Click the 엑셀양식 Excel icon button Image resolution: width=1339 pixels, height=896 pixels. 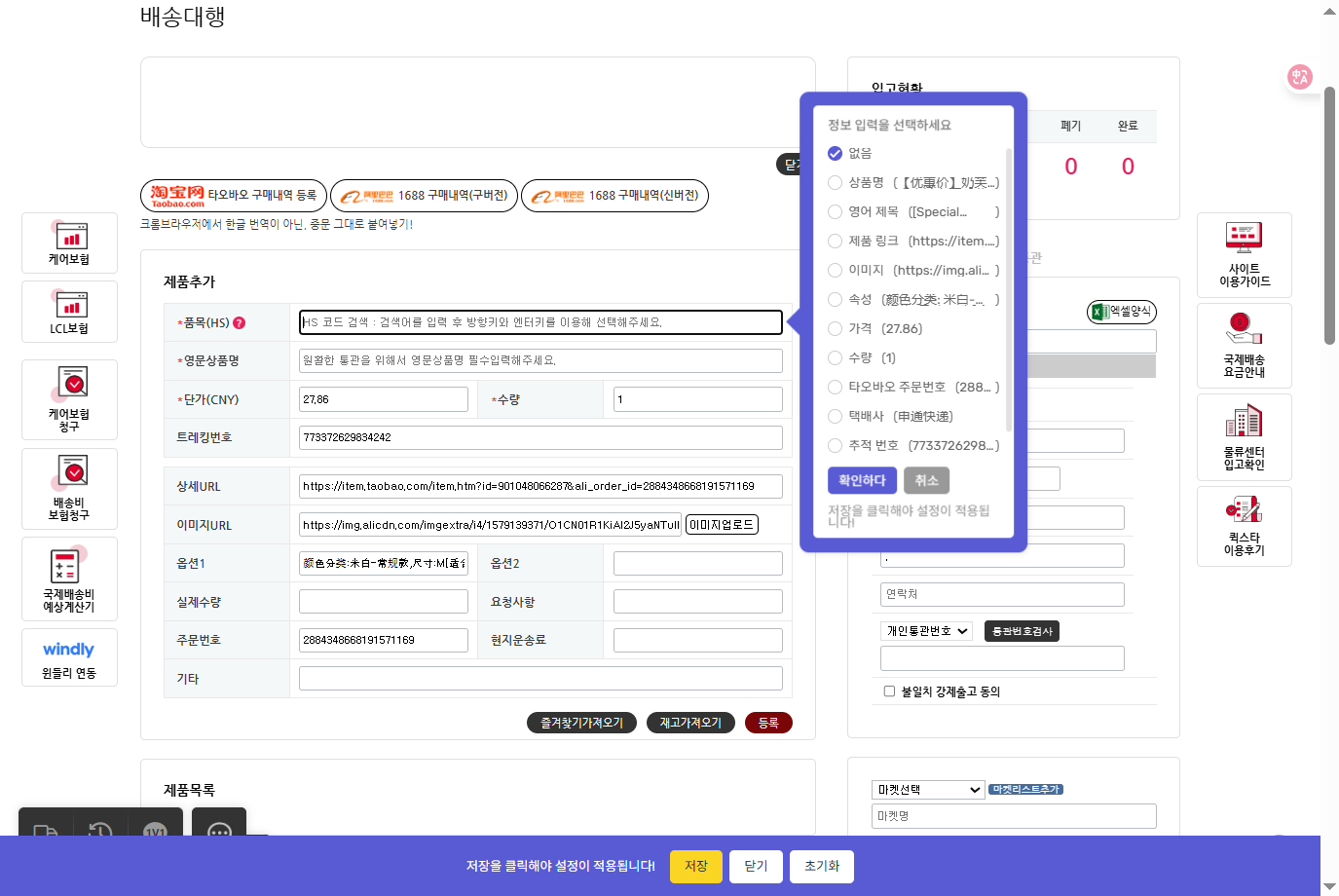coord(1121,312)
